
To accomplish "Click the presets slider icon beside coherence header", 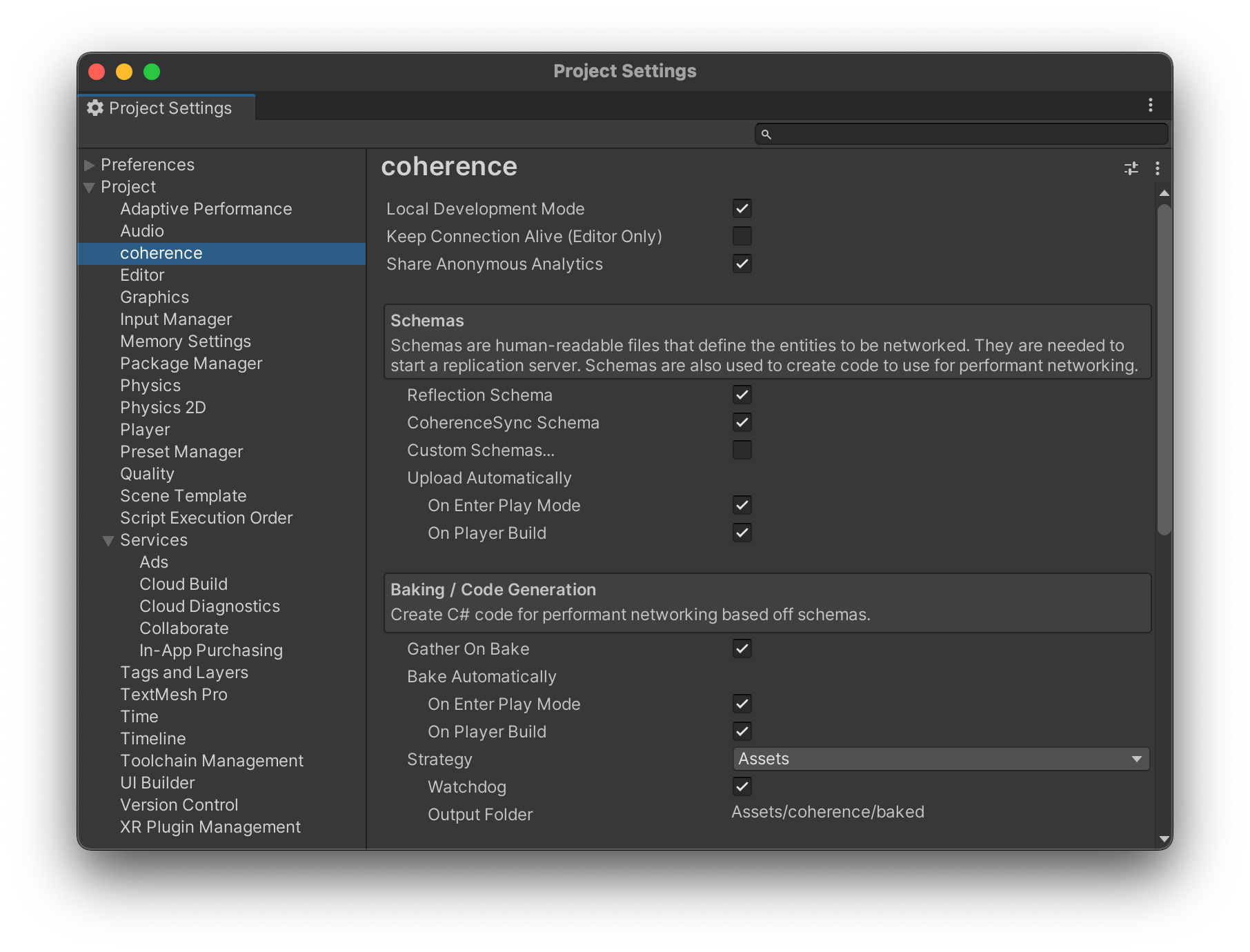I will point(1131,168).
